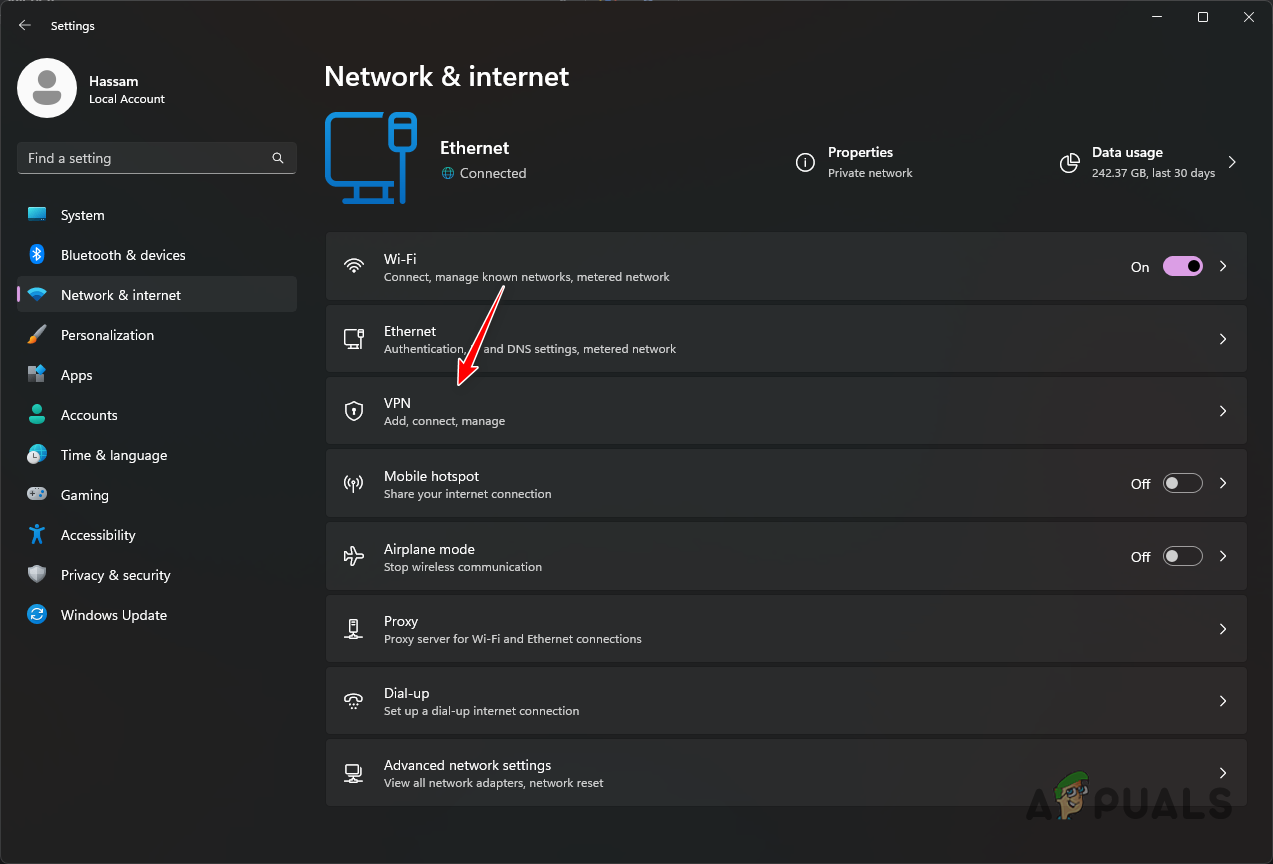Select the Wi-Fi icon

[x=354, y=266]
